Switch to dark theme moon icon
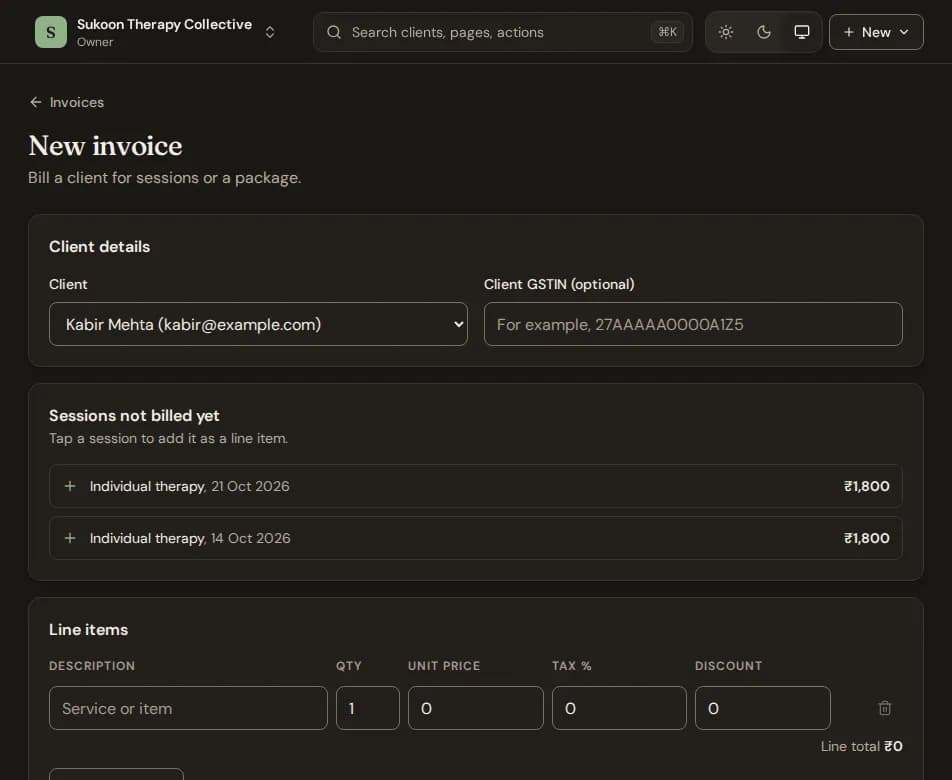This screenshot has width=952, height=780. coord(764,32)
